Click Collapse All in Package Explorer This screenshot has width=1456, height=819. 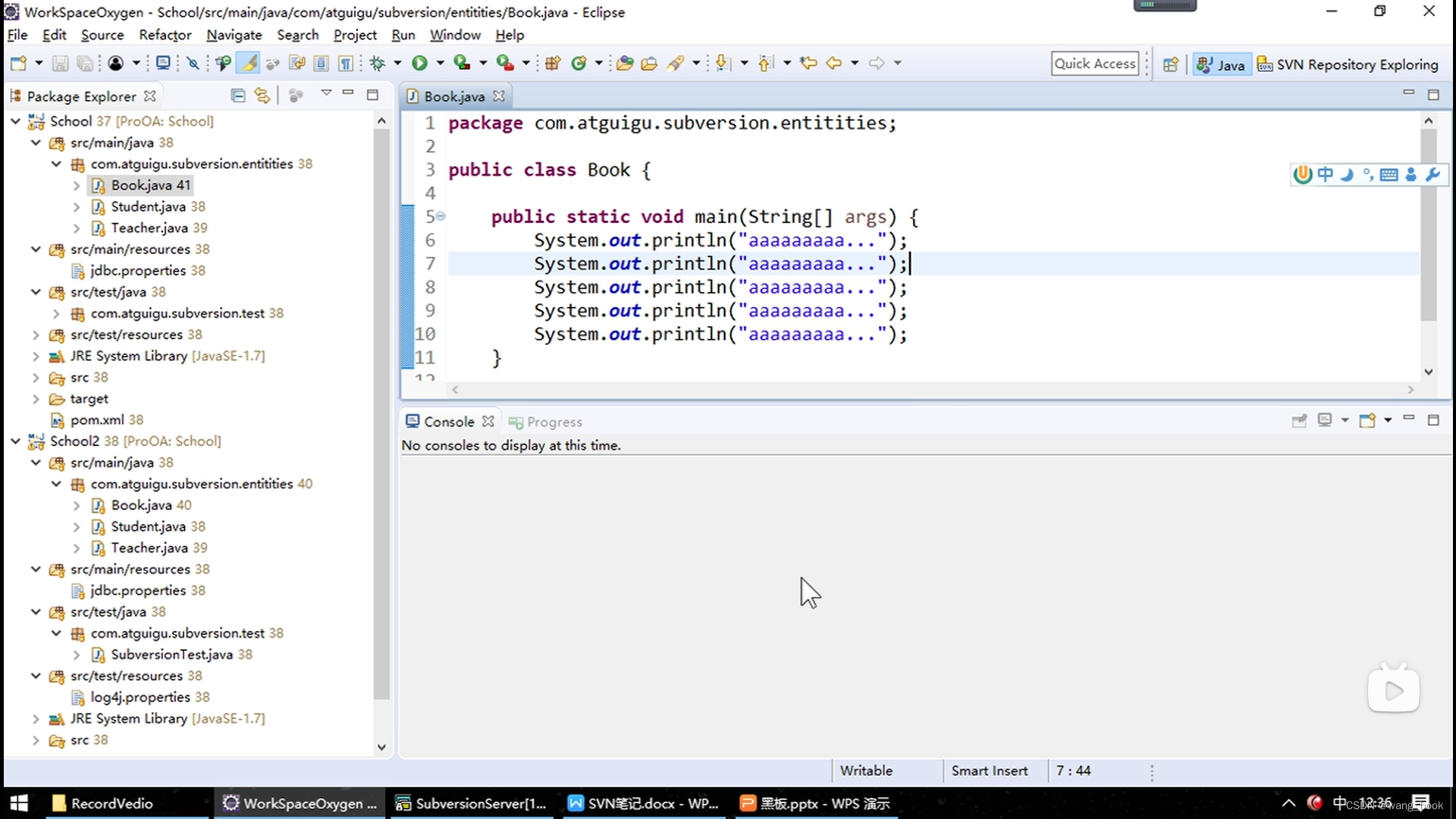237,96
